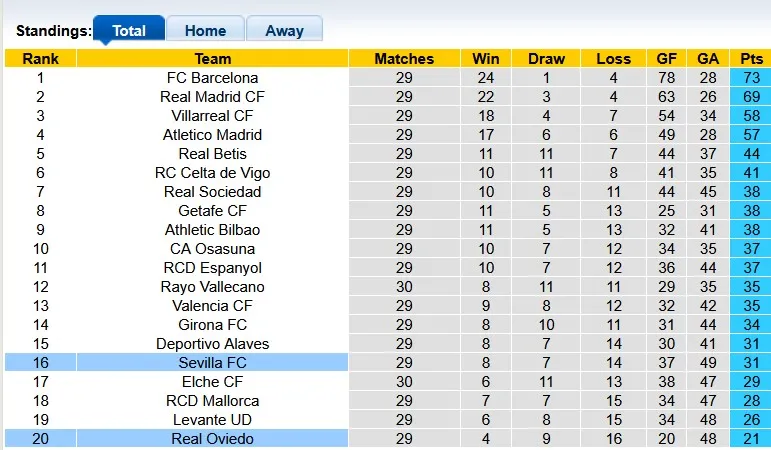
Task: Click the GF column header
Action: pos(667,59)
